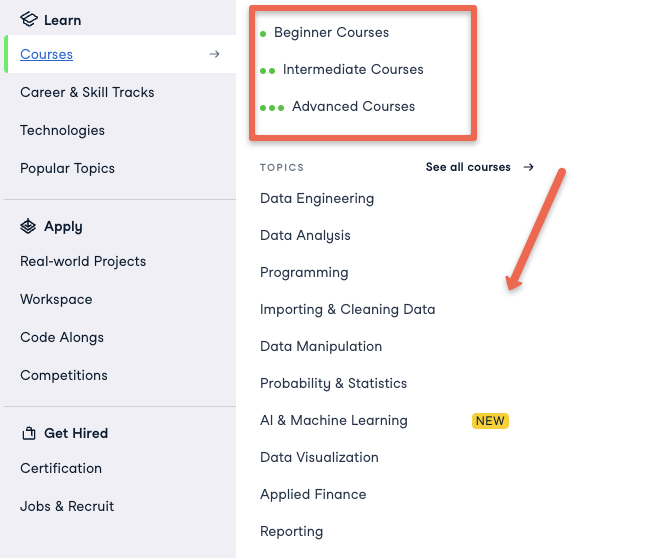This screenshot has width=662, height=558.
Task: Click the Apply stacked layers icon
Action: click(28, 226)
